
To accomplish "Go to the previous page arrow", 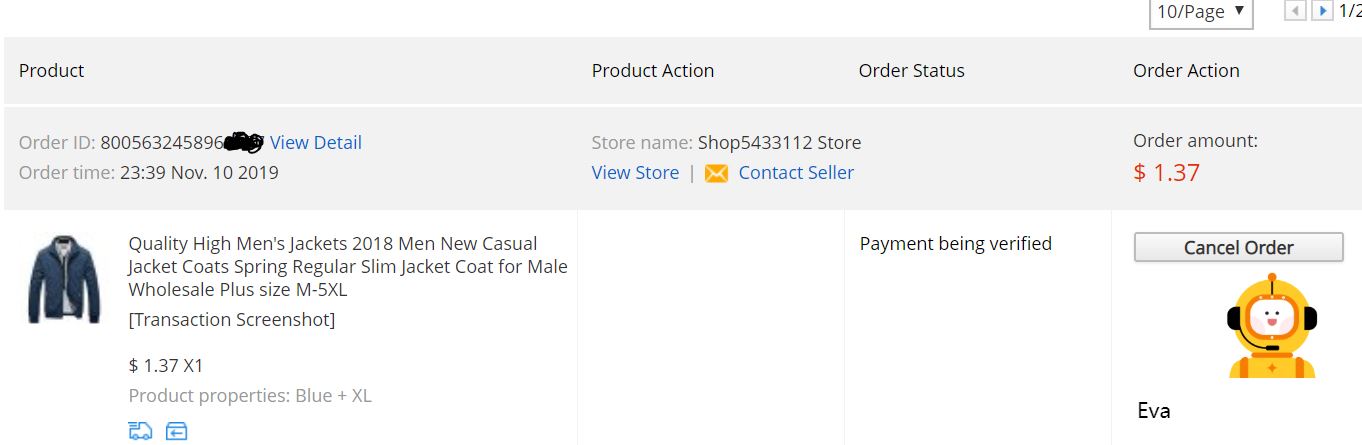I will tap(1296, 11).
